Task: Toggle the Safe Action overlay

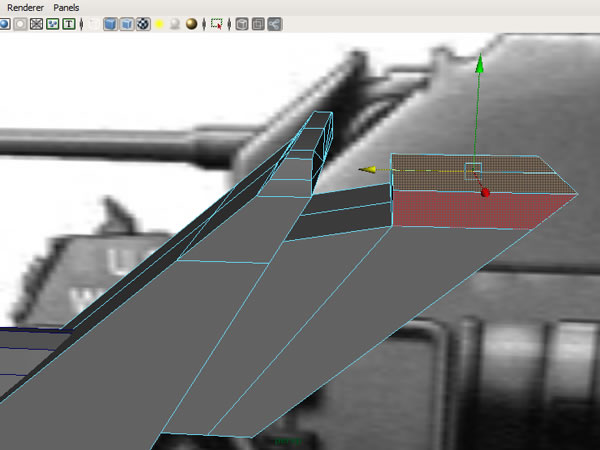Action: click(52, 24)
